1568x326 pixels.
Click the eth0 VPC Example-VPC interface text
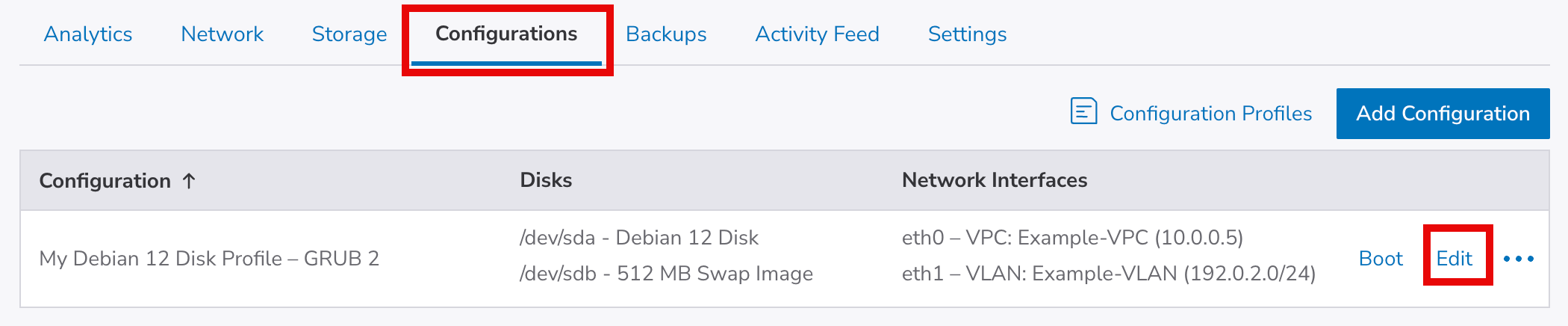coord(1072,238)
